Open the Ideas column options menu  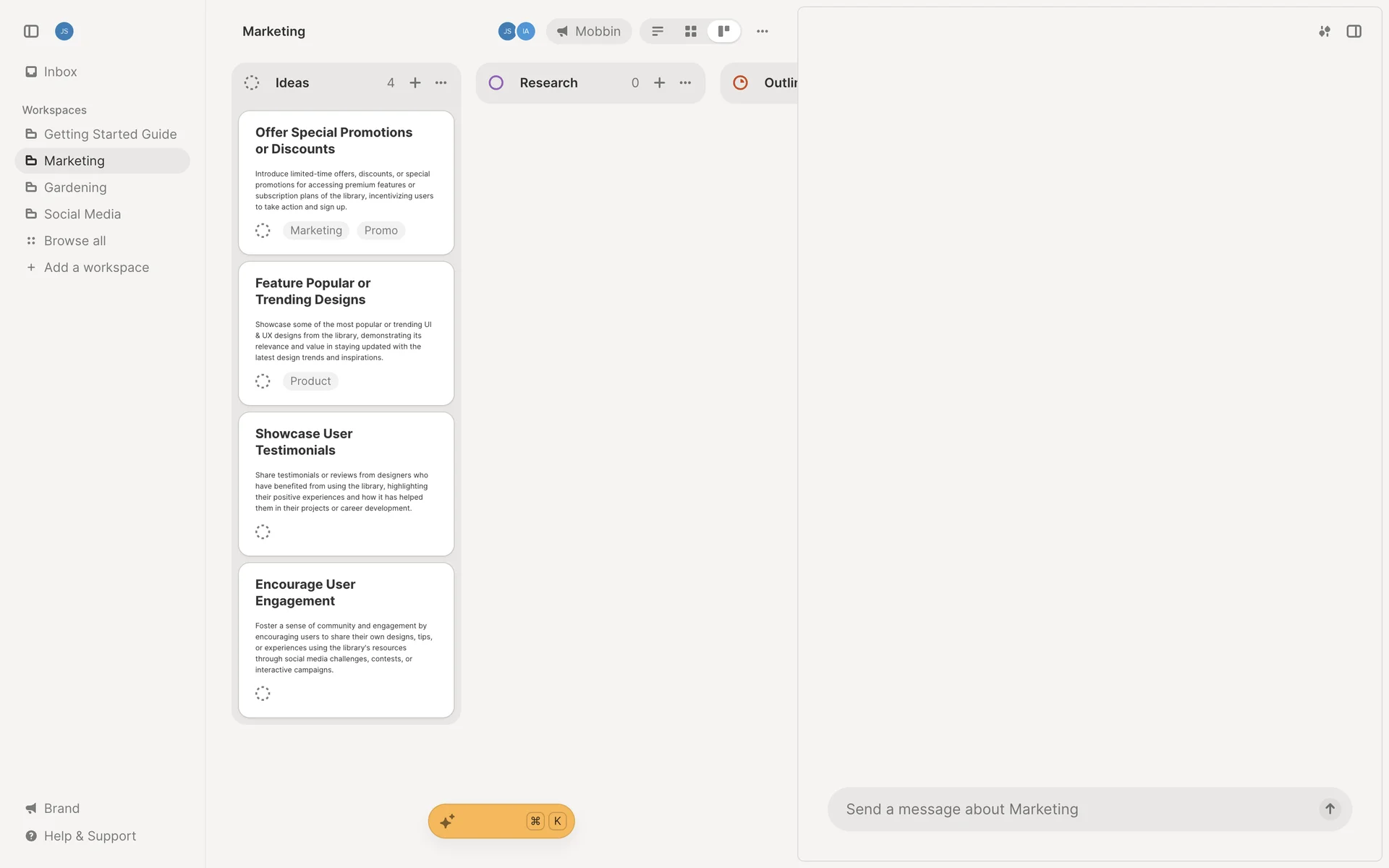441,82
